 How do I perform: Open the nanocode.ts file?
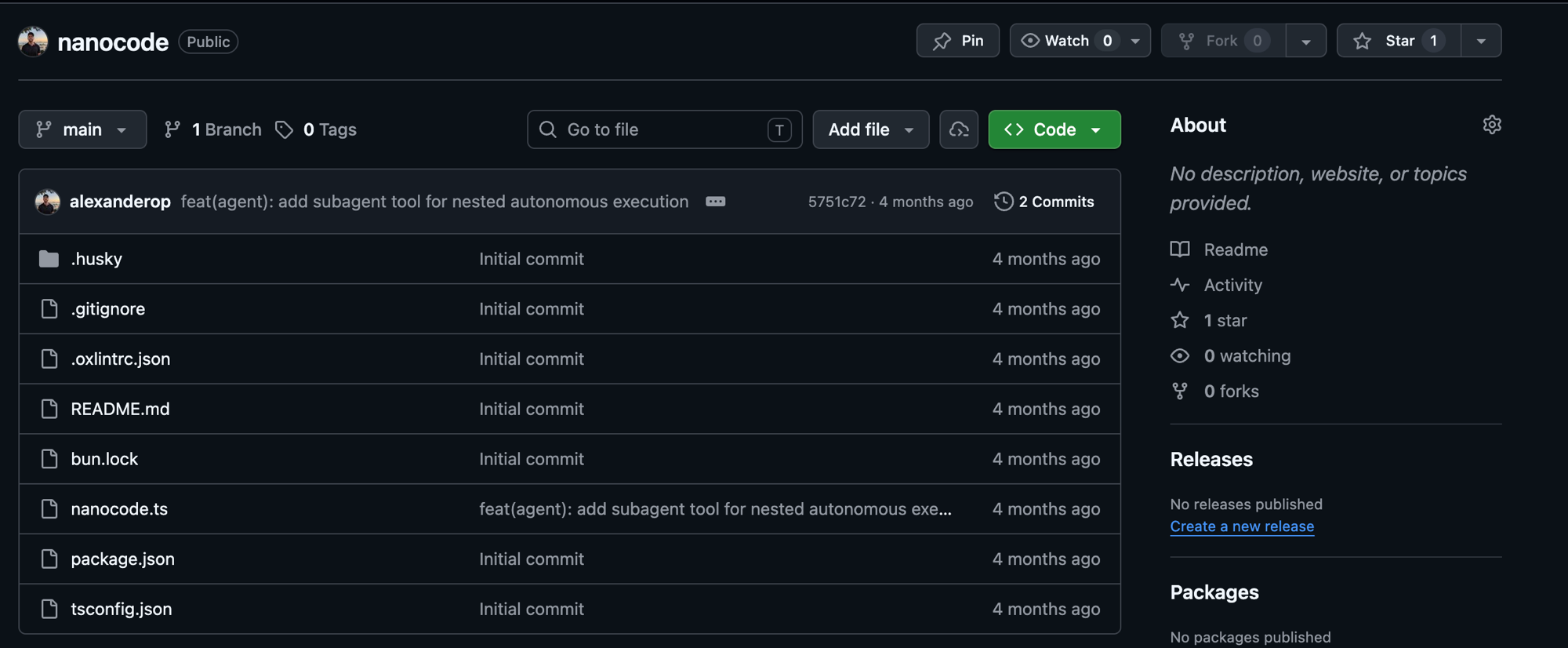tap(119, 509)
